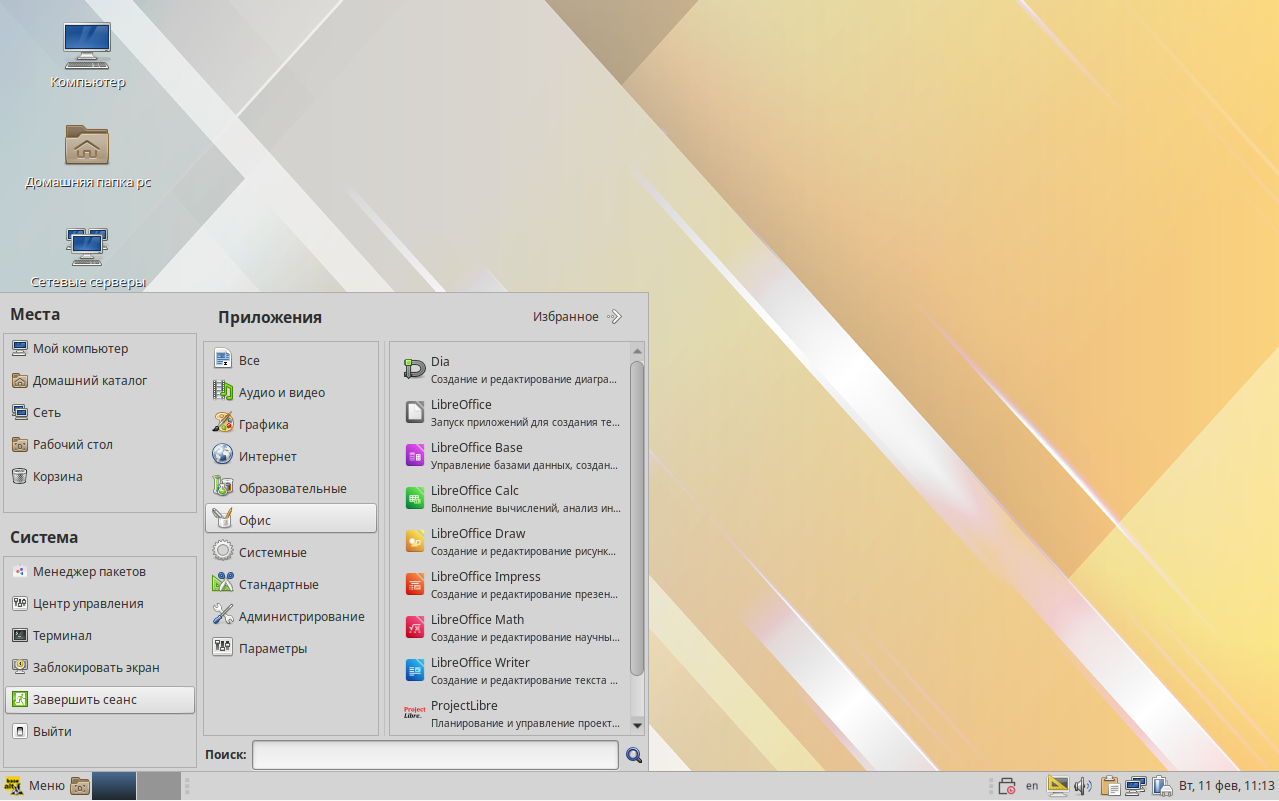The width and height of the screenshot is (1279, 801).
Task: Open the network connections tray icon
Action: coord(1135,786)
